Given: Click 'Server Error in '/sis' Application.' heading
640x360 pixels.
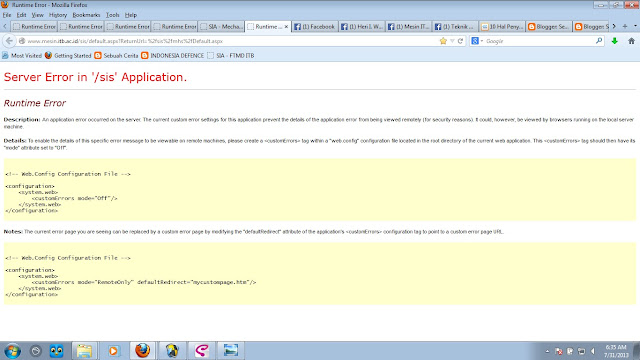Looking at the screenshot, I should pyautogui.click(x=95, y=77).
